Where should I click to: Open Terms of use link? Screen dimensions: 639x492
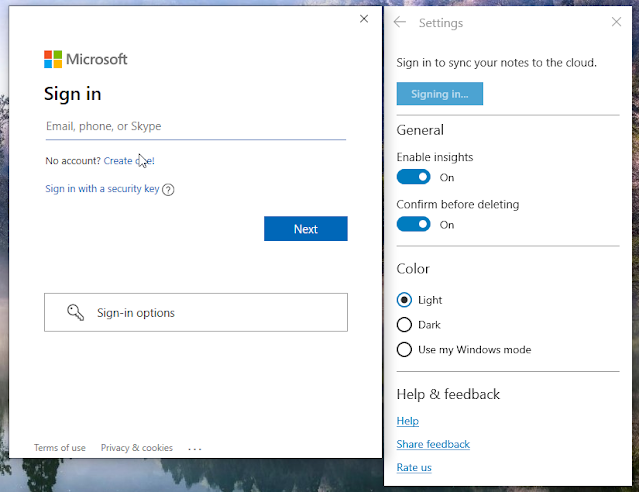tap(60, 448)
